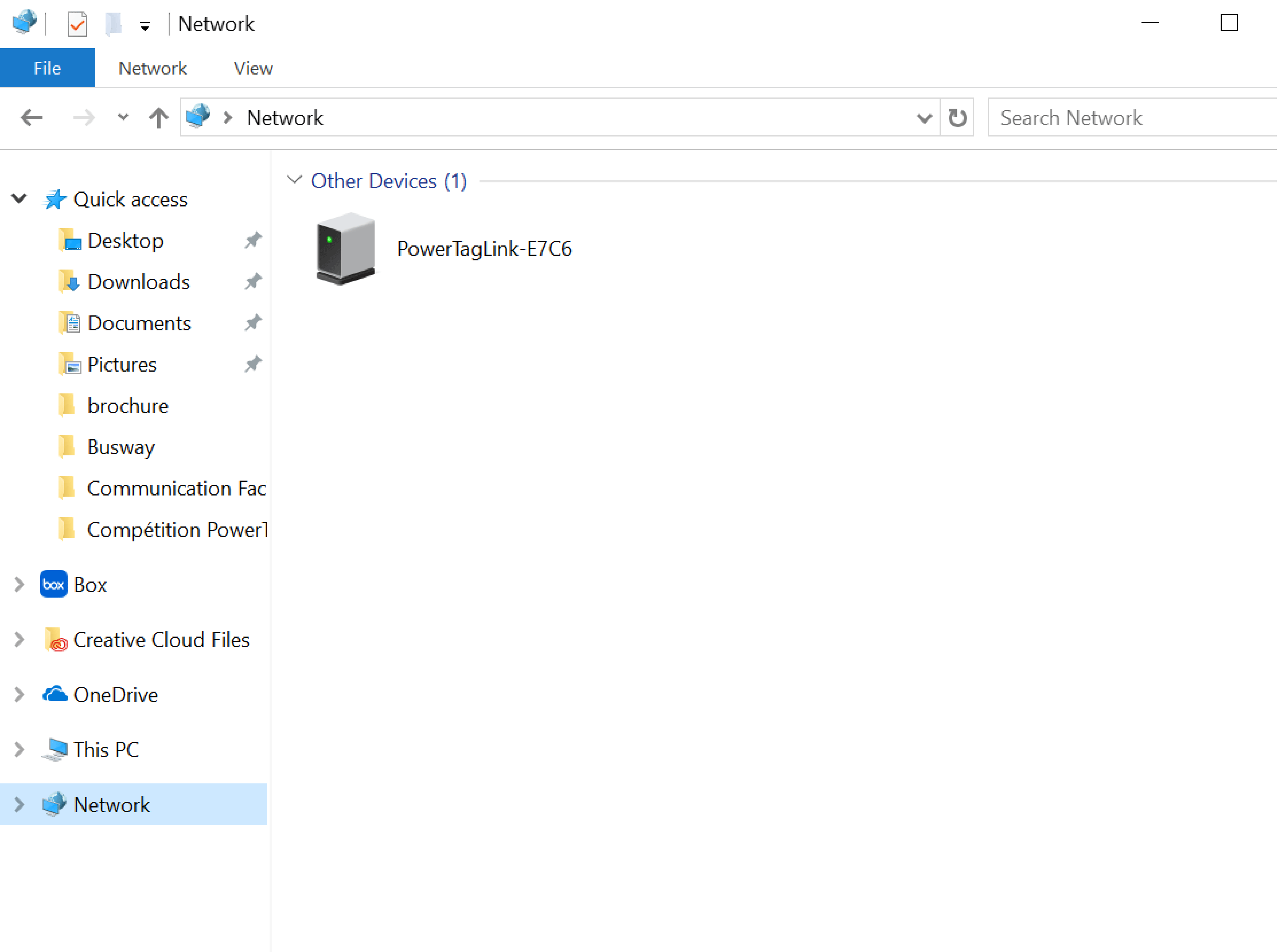
Task: Open Desktop in the navigation pane
Action: click(126, 240)
